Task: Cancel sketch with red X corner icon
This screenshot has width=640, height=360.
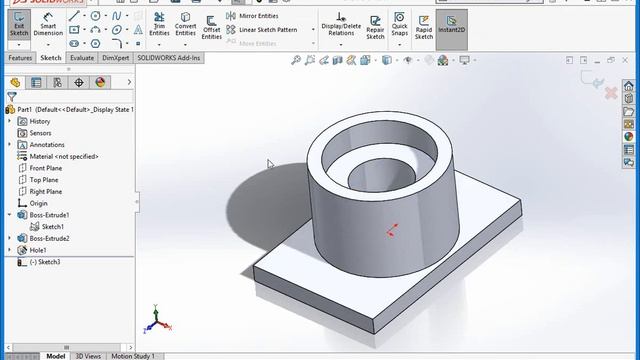Action: tap(611, 93)
